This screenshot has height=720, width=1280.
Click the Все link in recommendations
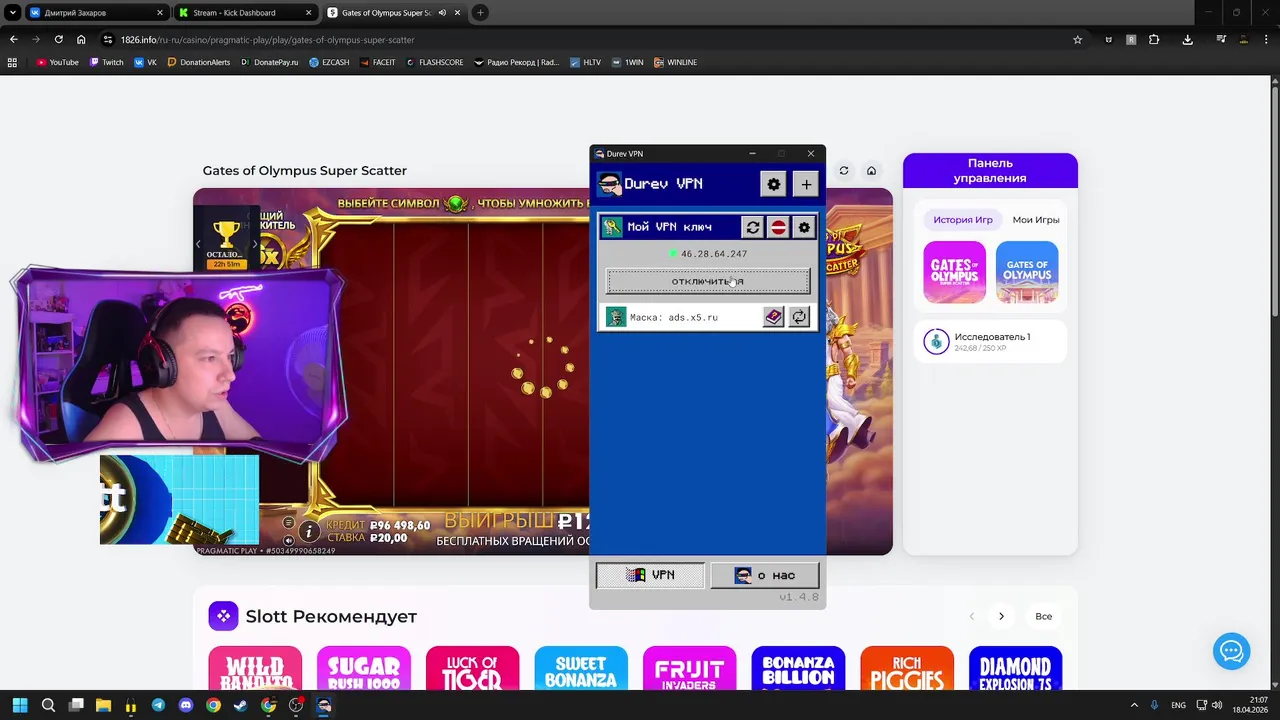pos(1044,616)
